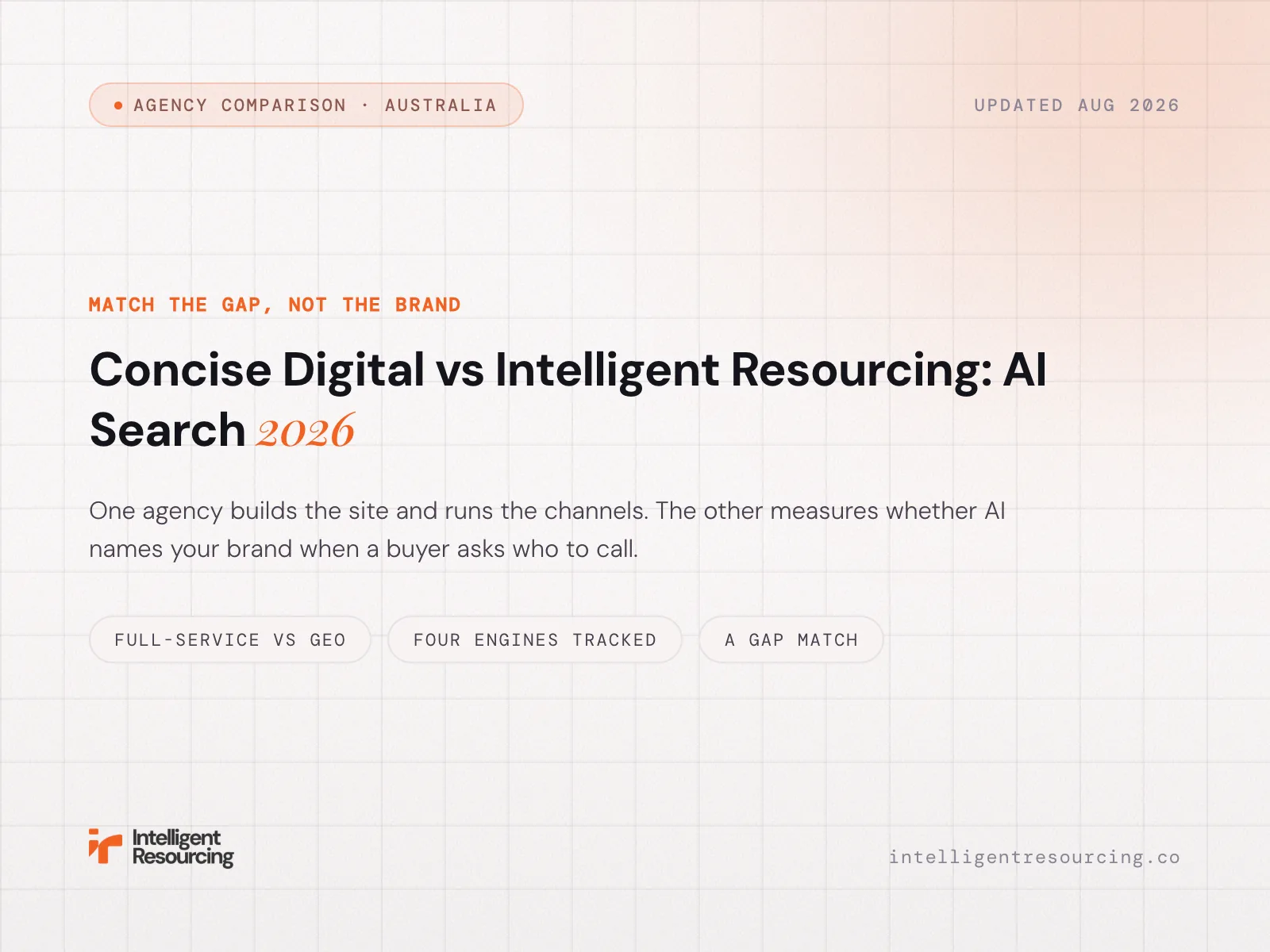Click the Intelligent Resourcing wordmark
Image resolution: width=1270 pixels, height=952 pixels.
[183, 847]
